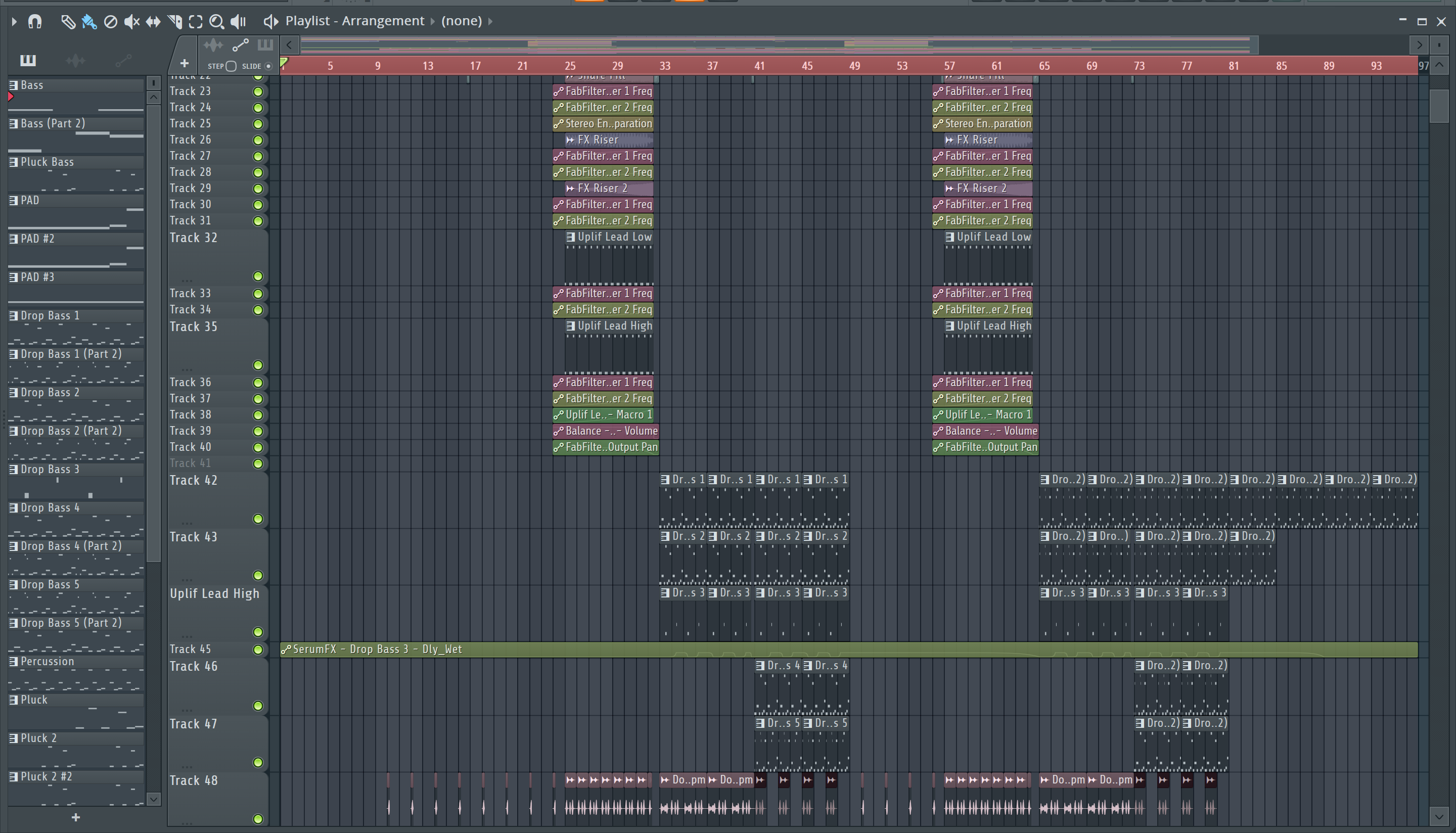Image resolution: width=1456 pixels, height=833 pixels.
Task: Select the Select tool
Action: 196,21
